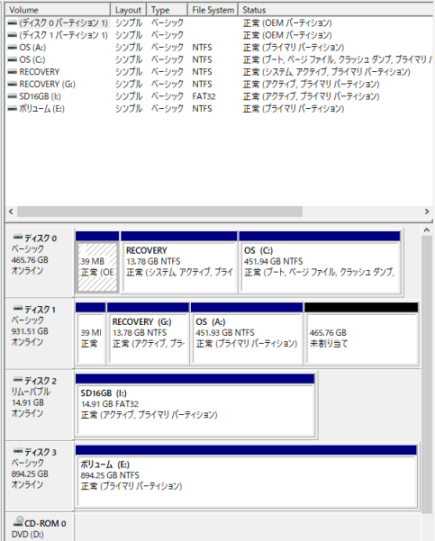This screenshot has height=541, width=435.
Task: Click the ディスク 0 disk icon
Action: coord(18,237)
